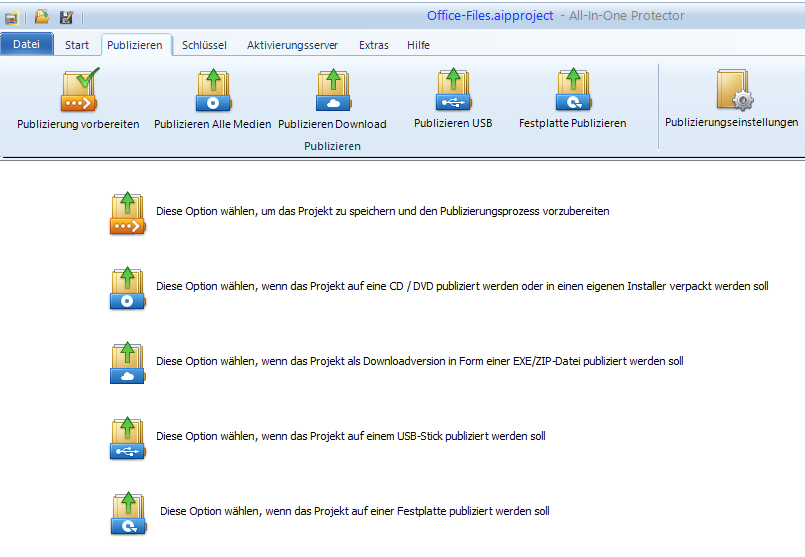Click the open project folder icon in quick access toolbar

tap(42, 17)
